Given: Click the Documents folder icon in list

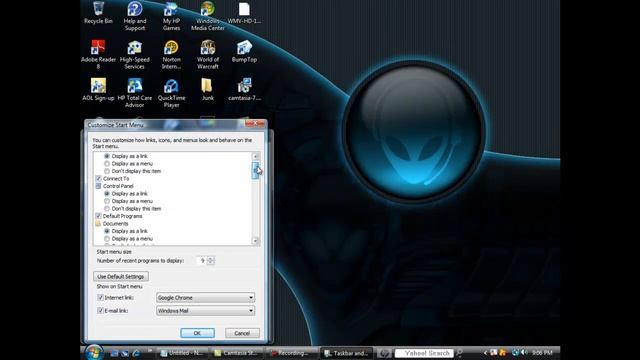Looking at the screenshot, I should tap(98, 224).
